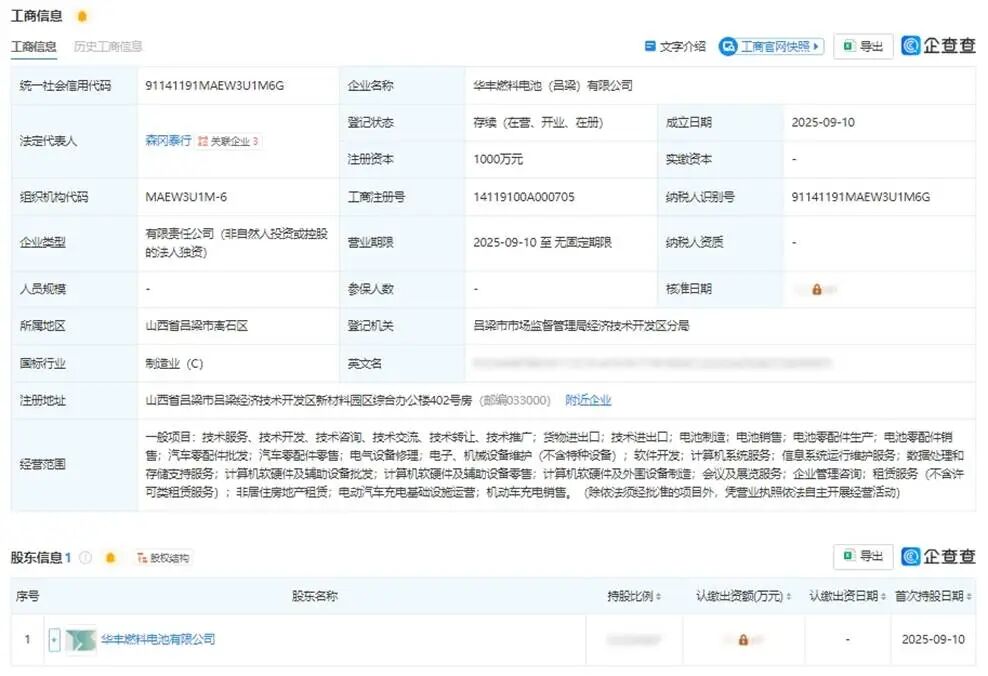988x676 pixels.
Task: Click the 法定代表人 row label
Action: pos(48,140)
